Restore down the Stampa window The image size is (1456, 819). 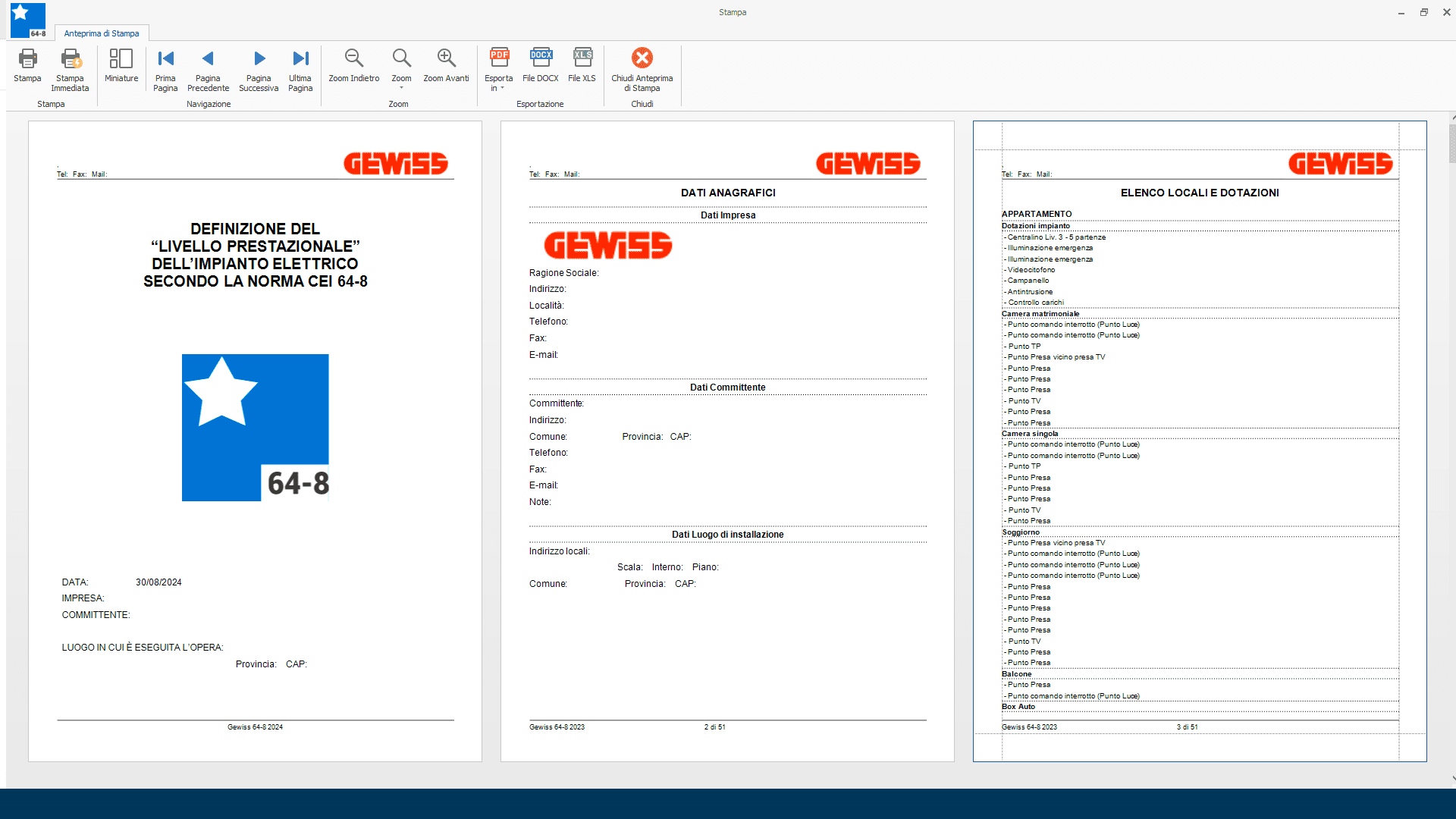pos(1424,12)
